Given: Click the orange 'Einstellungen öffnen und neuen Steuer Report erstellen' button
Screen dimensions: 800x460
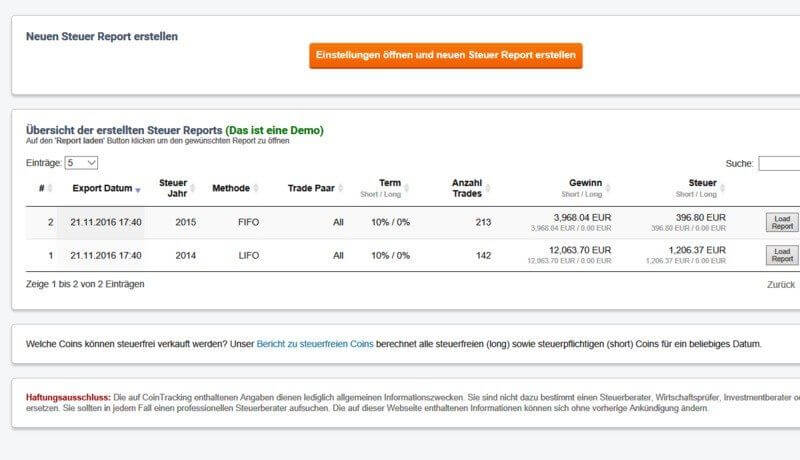Looking at the screenshot, I should 445,56.
